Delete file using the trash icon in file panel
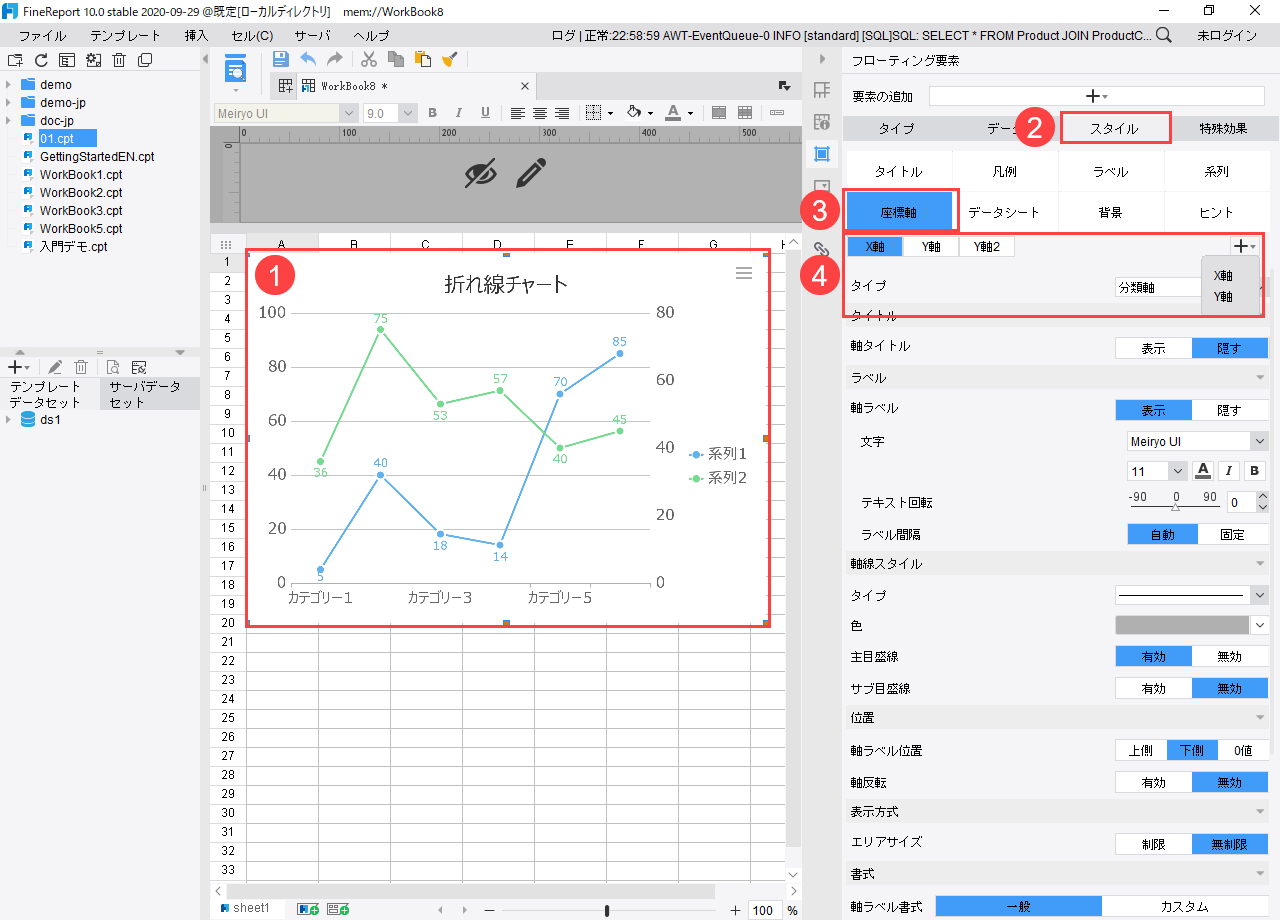 [119, 61]
